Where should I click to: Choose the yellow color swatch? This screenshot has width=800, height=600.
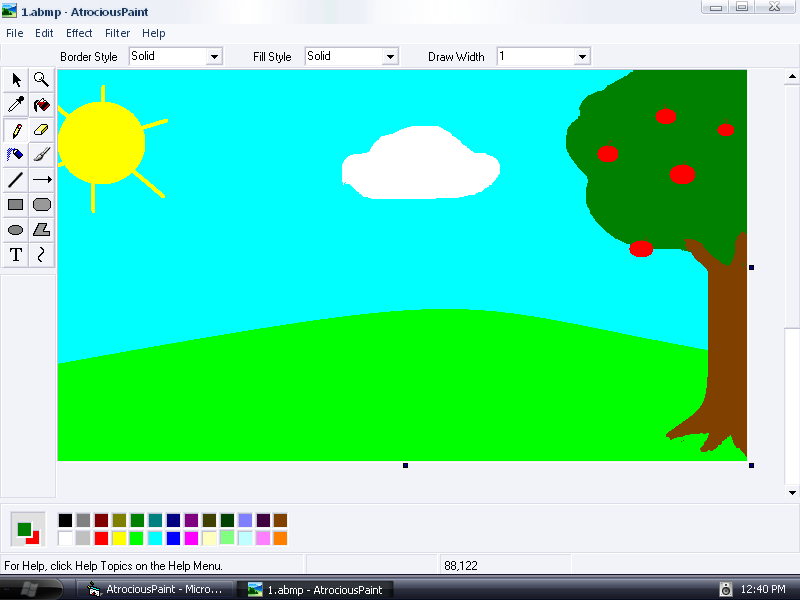(119, 539)
